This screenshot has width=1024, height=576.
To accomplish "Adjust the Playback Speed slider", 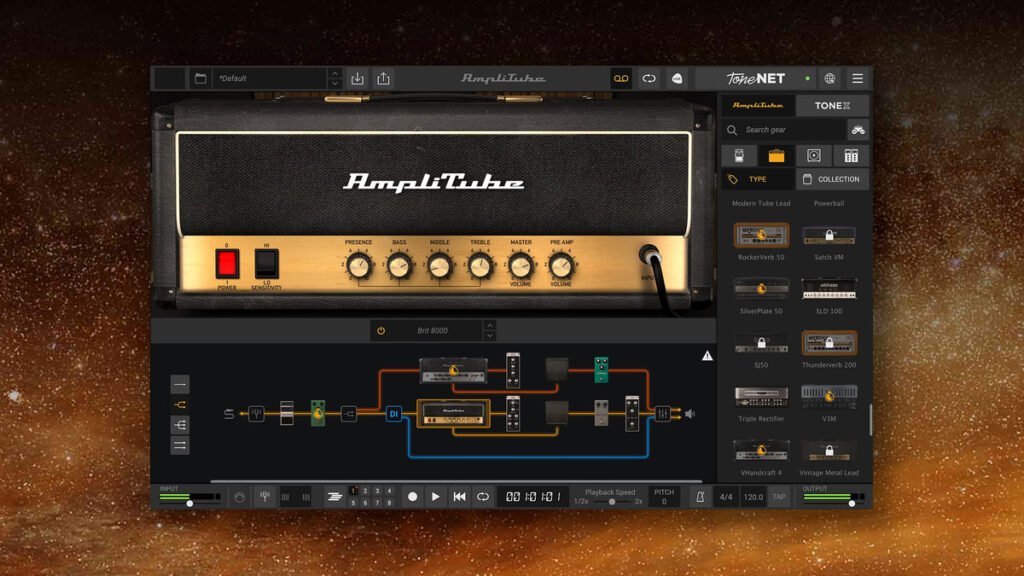I will point(614,500).
